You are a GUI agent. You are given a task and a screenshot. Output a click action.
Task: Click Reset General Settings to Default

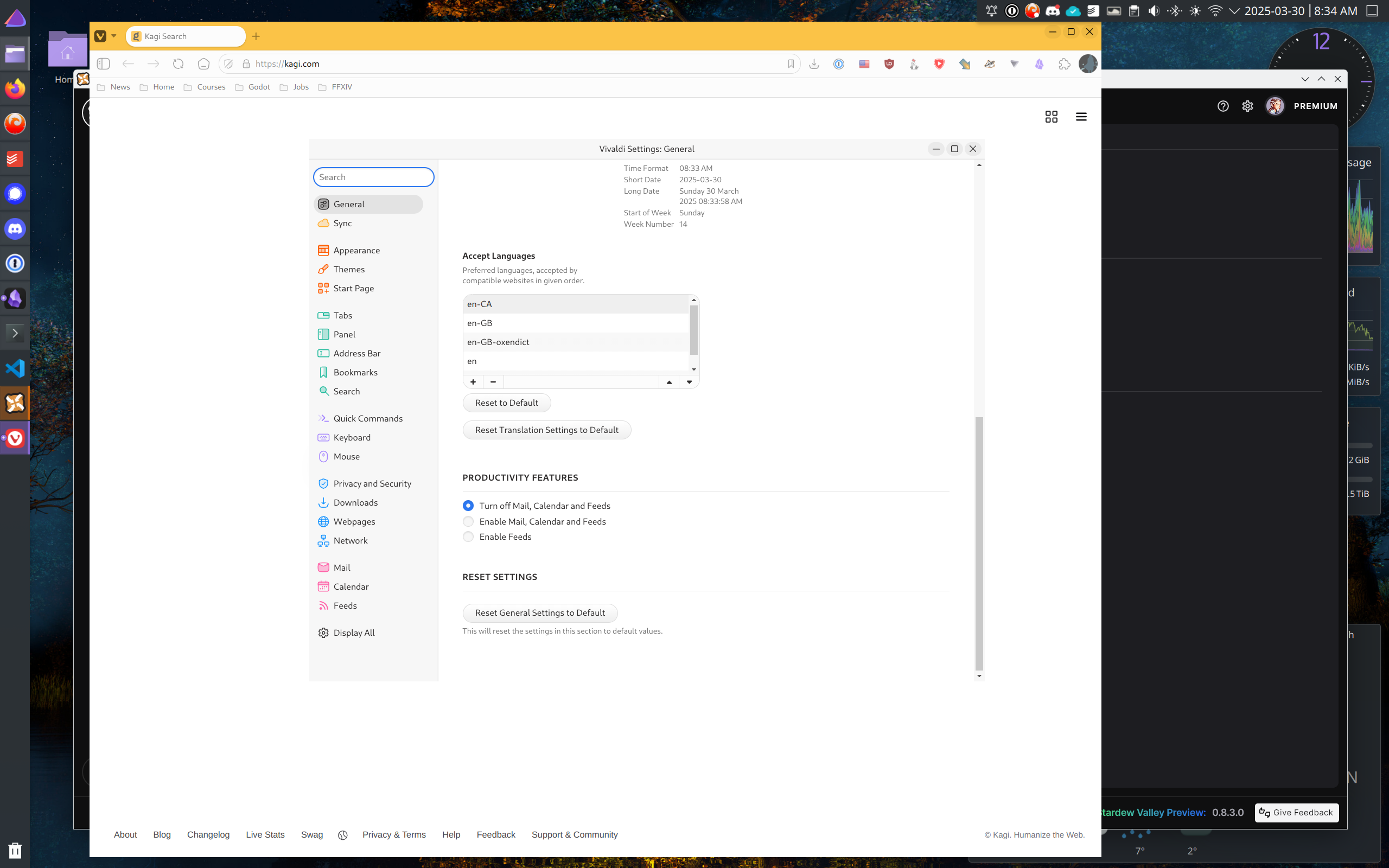(540, 613)
